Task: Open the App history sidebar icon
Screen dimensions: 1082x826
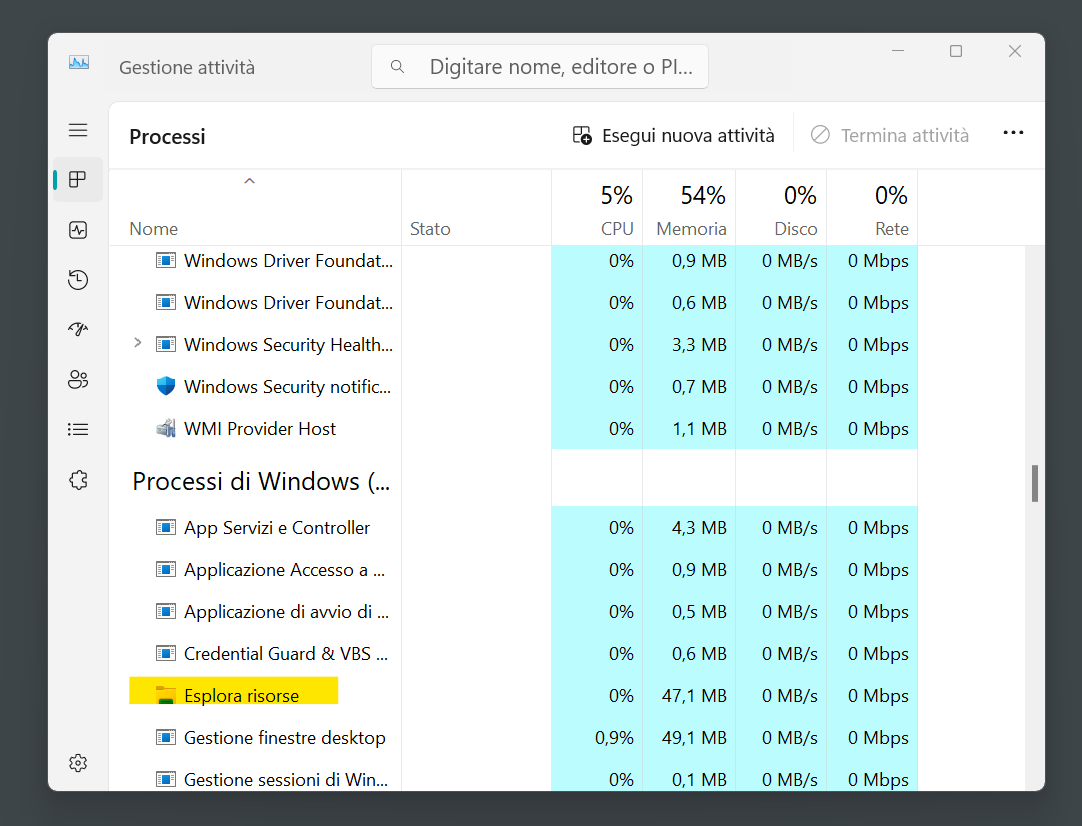Action: pyautogui.click(x=78, y=279)
